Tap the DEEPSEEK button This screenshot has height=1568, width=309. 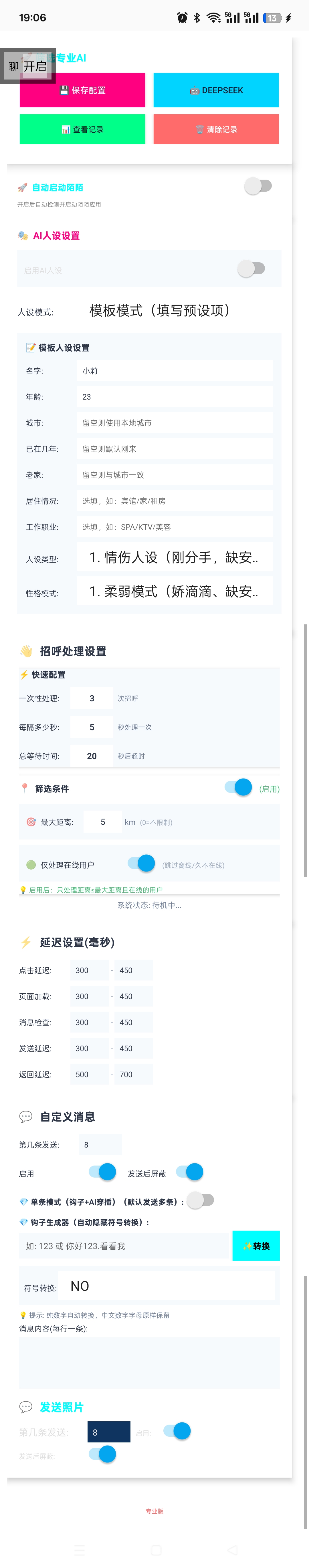216,90
